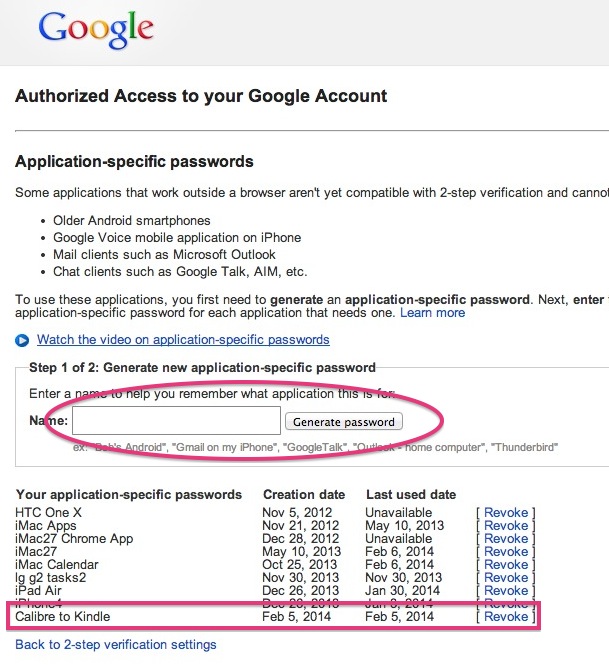Image resolution: width=609 pixels, height=665 pixels.
Task: Open the Learn more link
Action: coord(433,313)
